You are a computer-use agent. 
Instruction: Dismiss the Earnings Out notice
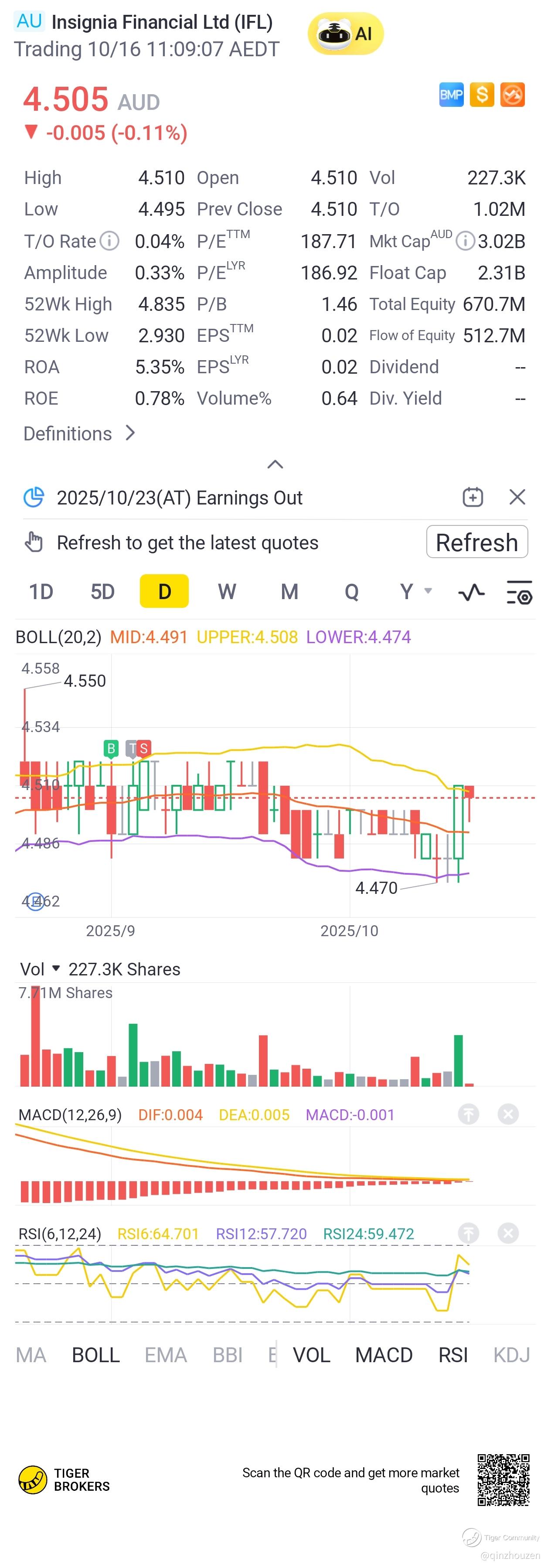coord(517,498)
